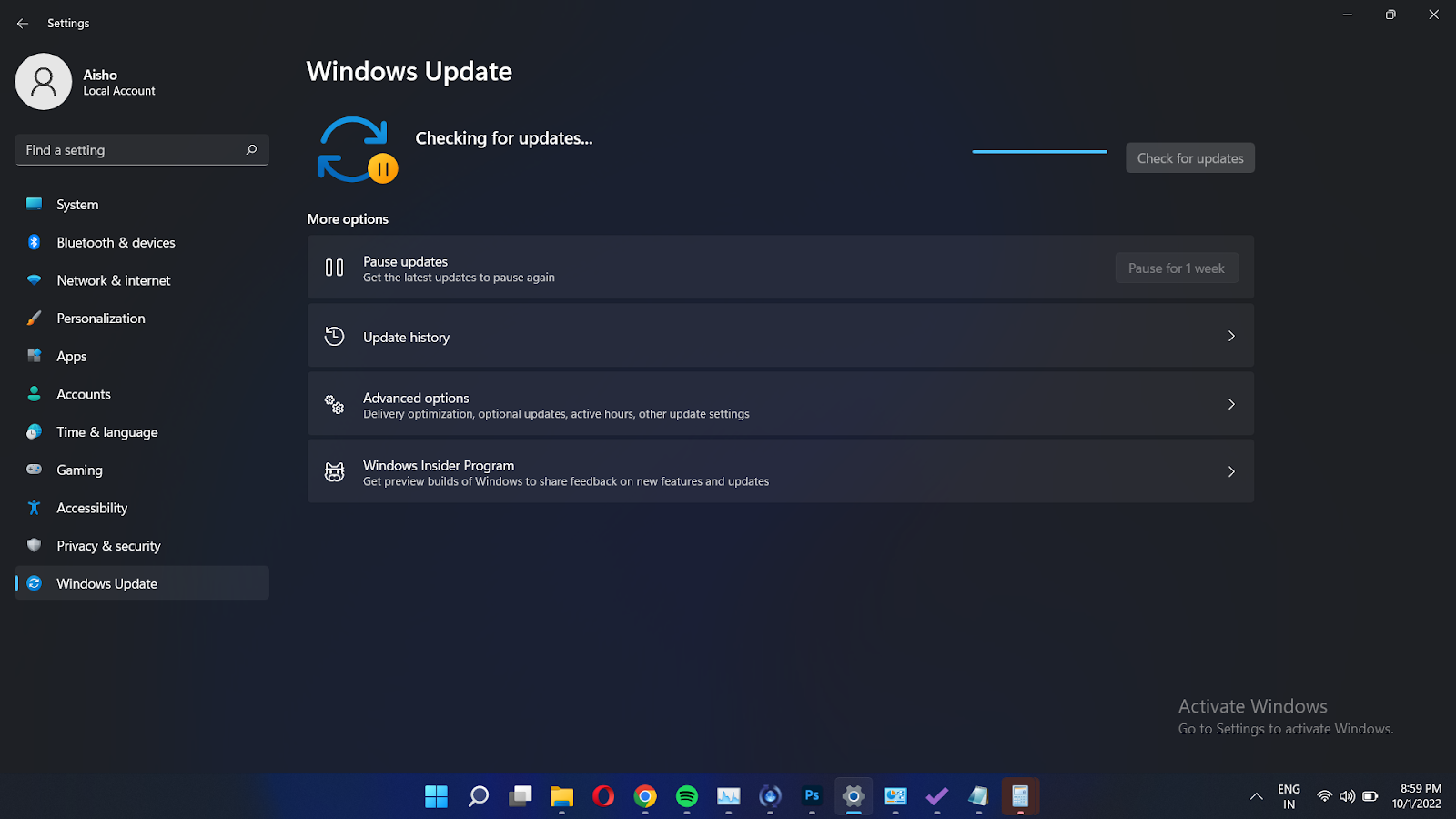Image resolution: width=1456 pixels, height=819 pixels.
Task: Click the Windows Update sync icon in sidebar
Action: pyautogui.click(x=35, y=583)
